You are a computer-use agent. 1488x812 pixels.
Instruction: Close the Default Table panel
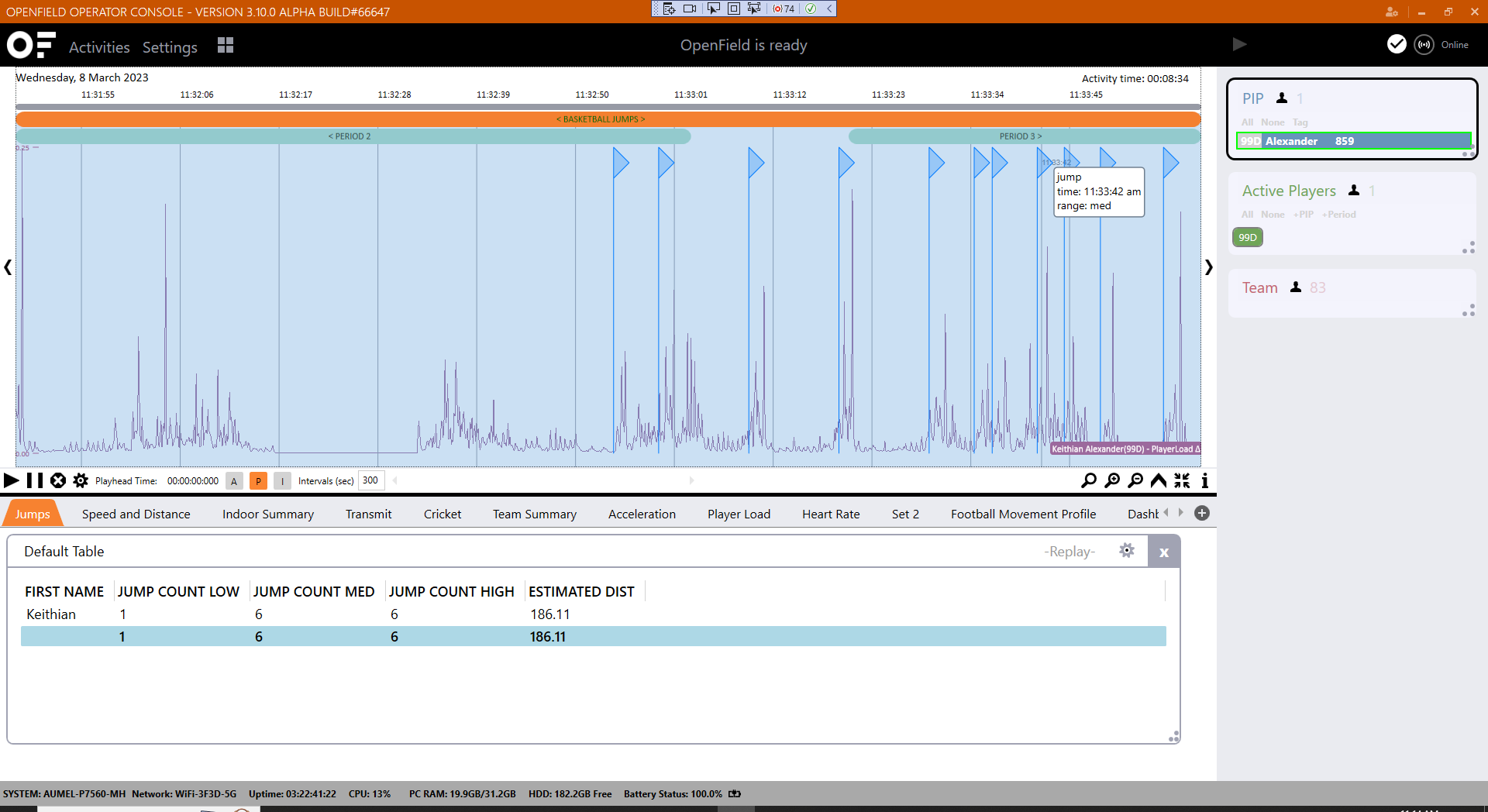[x=1163, y=552]
